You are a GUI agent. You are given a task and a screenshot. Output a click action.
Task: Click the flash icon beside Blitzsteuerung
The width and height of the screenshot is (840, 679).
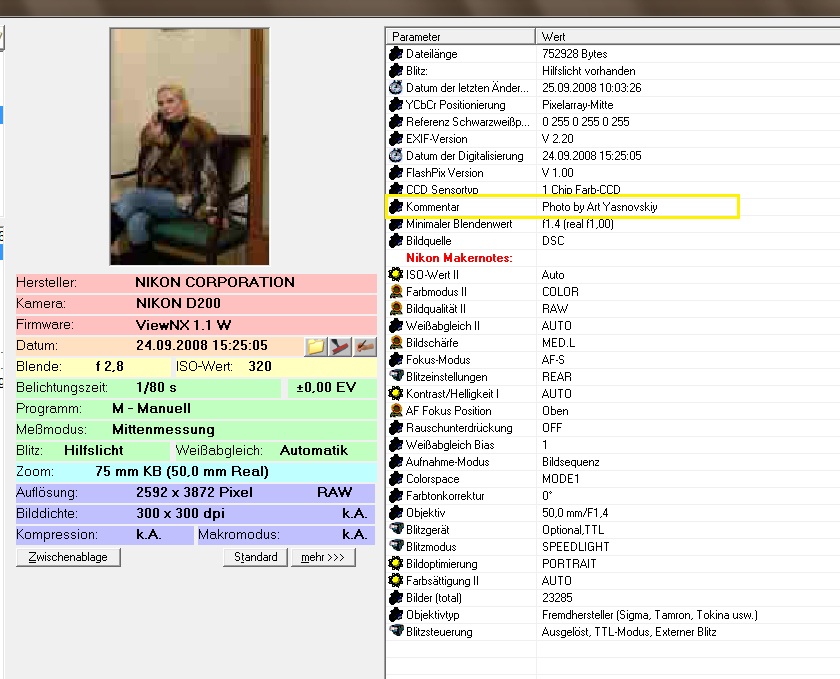click(x=396, y=631)
